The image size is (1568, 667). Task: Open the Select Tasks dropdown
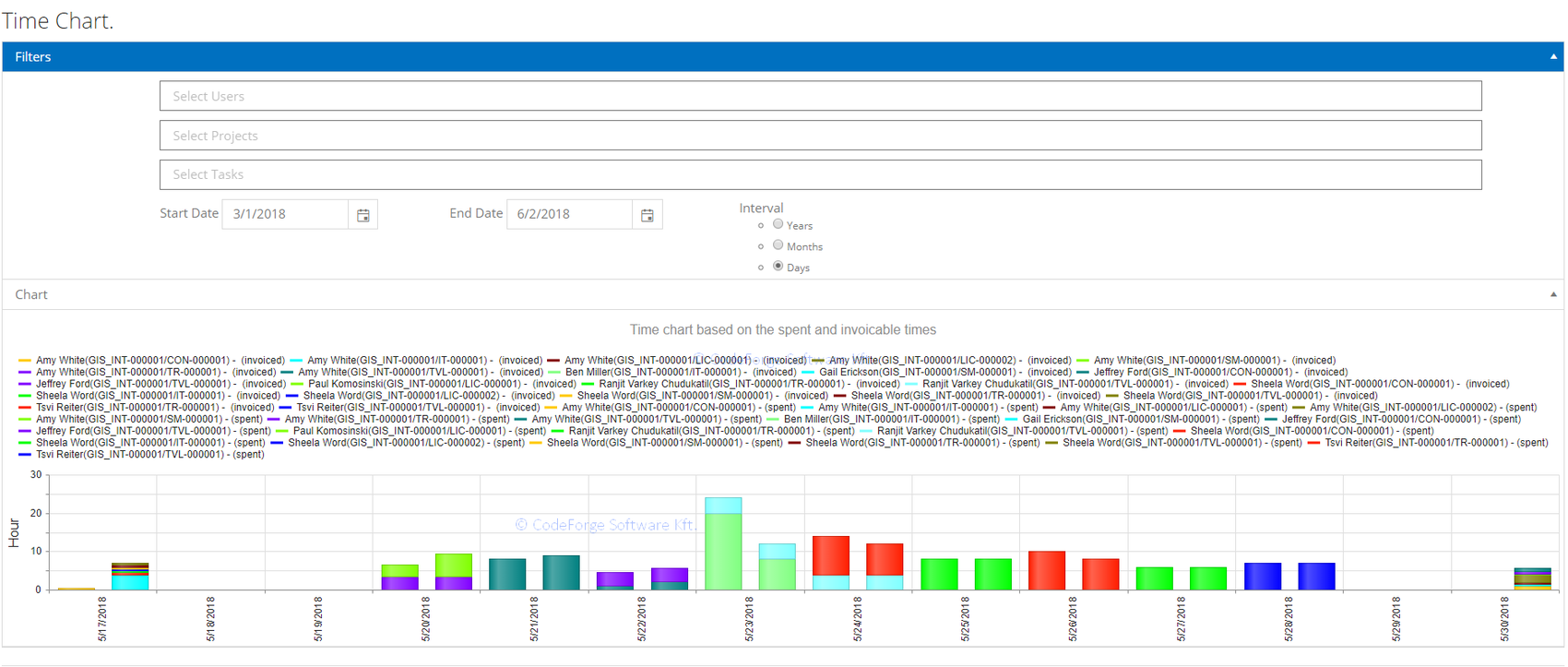(820, 174)
